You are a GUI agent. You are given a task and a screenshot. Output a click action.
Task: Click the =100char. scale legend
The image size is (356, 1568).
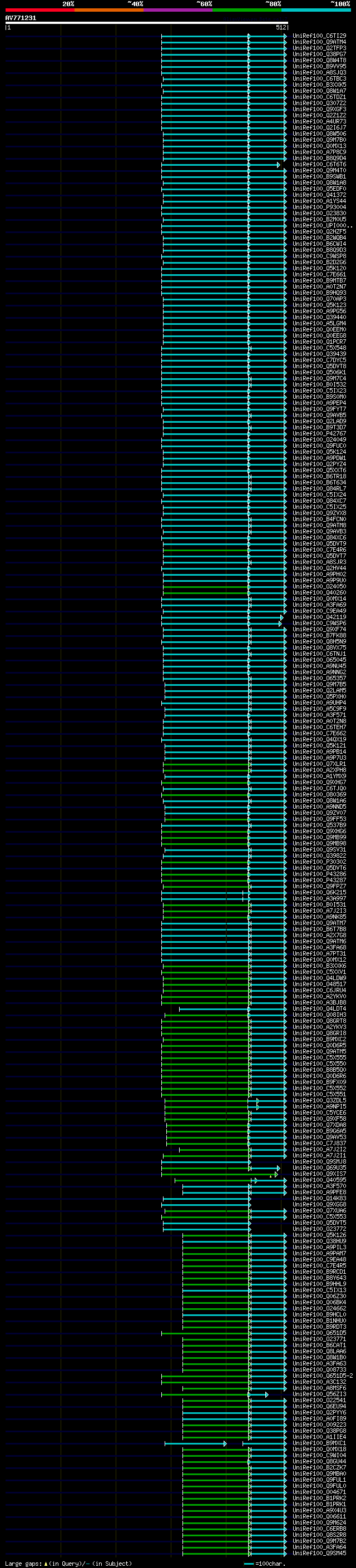(264, 1564)
